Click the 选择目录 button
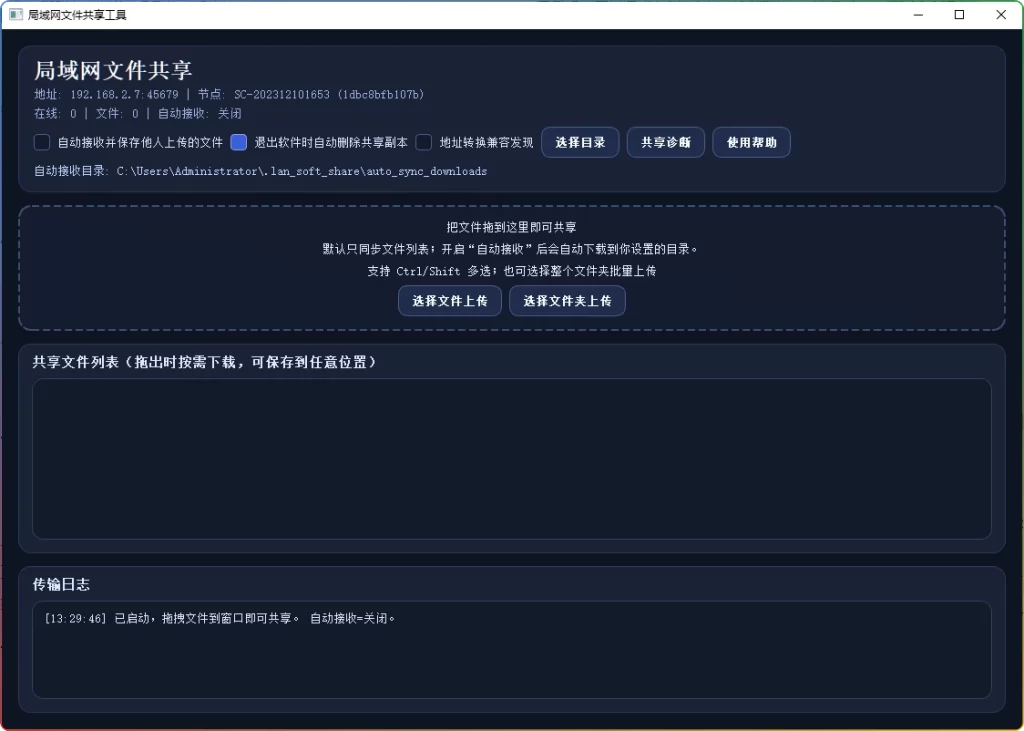This screenshot has height=731, width=1024. click(580, 141)
